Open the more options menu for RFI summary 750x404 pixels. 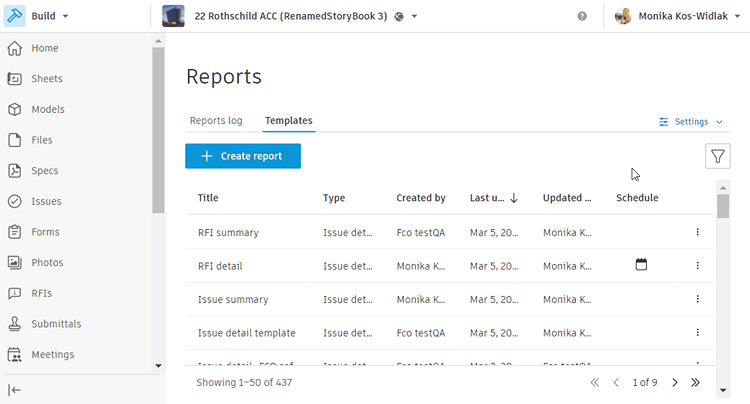tap(697, 232)
